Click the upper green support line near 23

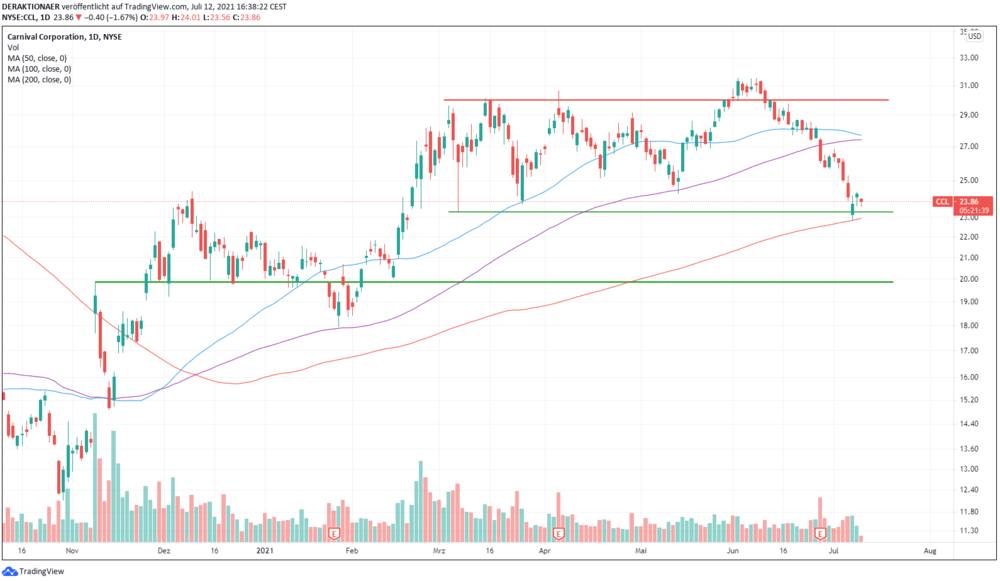click(671, 212)
